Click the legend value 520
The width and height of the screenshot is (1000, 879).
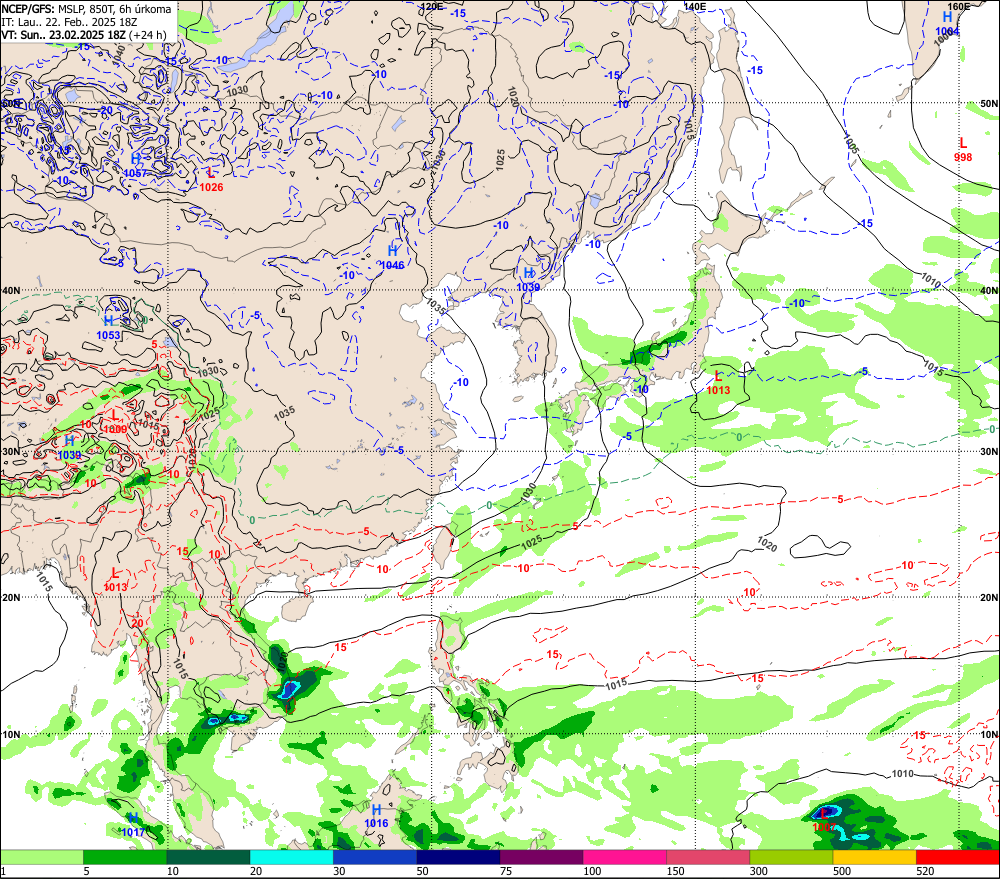(x=925, y=871)
